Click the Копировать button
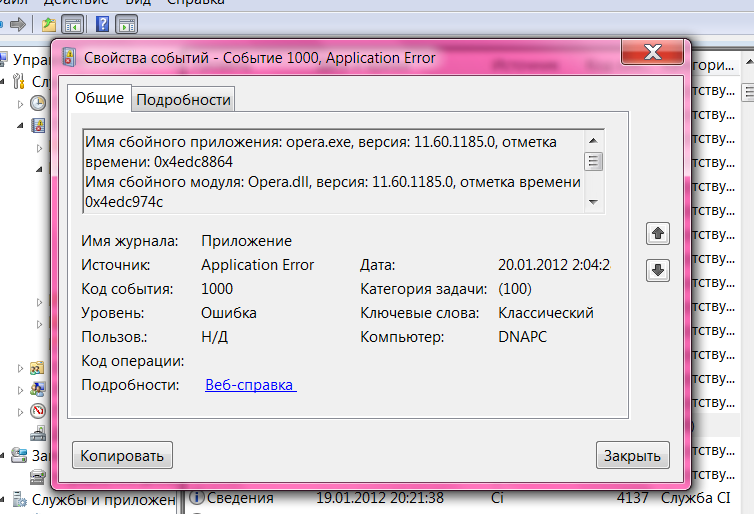Screen dimensions: 754x514 pyautogui.click(x=122, y=455)
